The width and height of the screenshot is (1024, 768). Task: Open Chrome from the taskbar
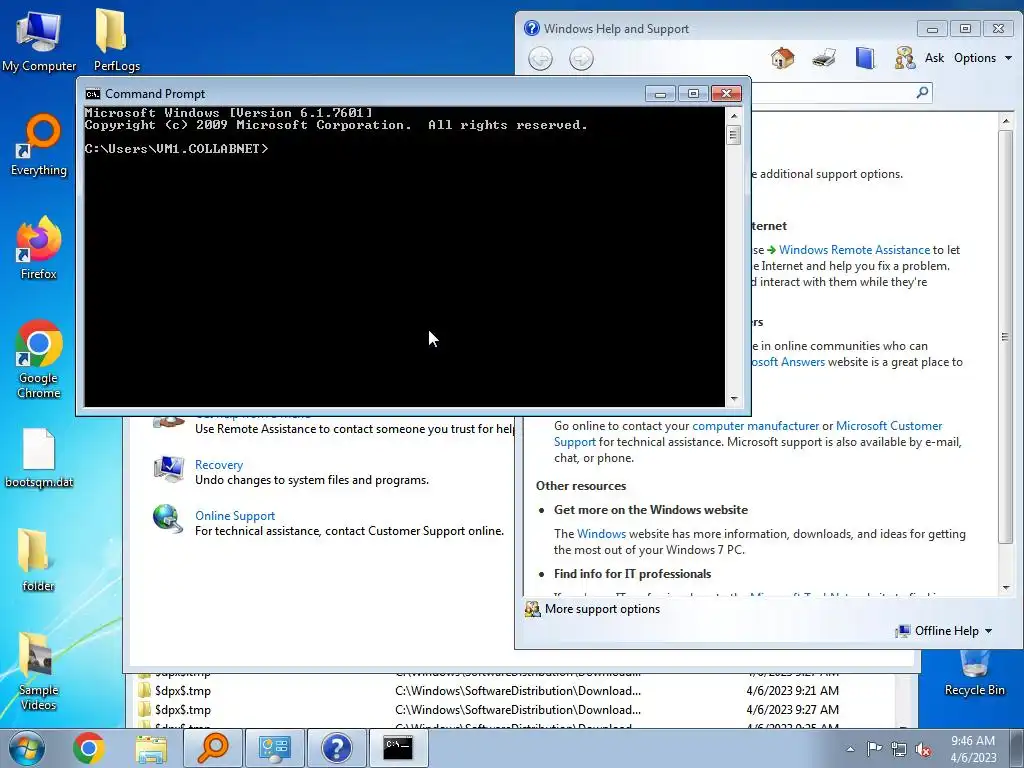[x=89, y=748]
